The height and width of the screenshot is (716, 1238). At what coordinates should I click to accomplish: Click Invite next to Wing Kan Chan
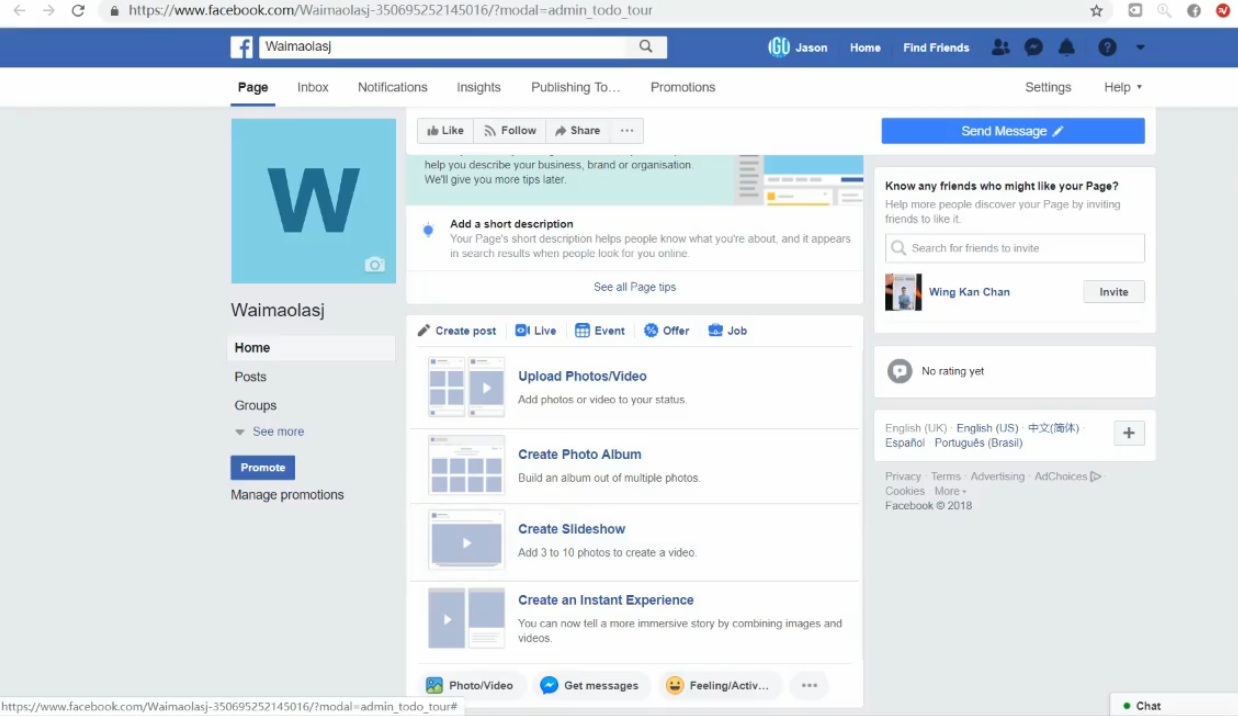tap(1114, 292)
